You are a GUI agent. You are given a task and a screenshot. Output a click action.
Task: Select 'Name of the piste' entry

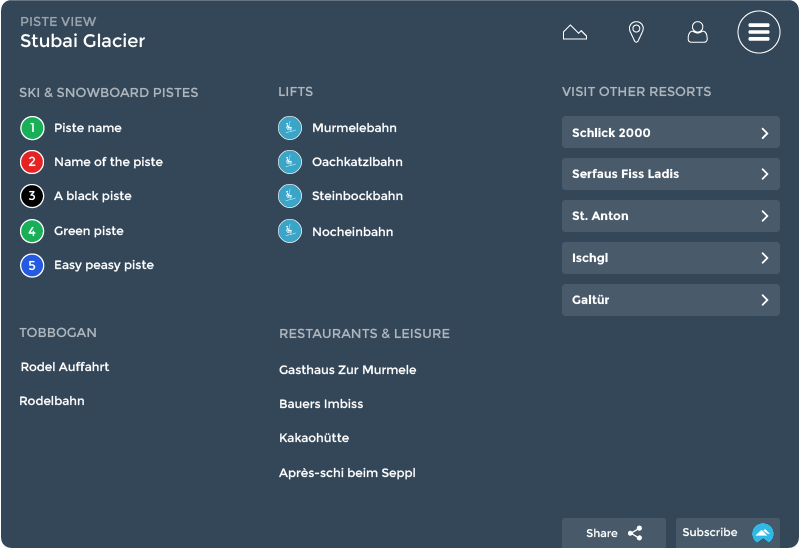point(108,162)
